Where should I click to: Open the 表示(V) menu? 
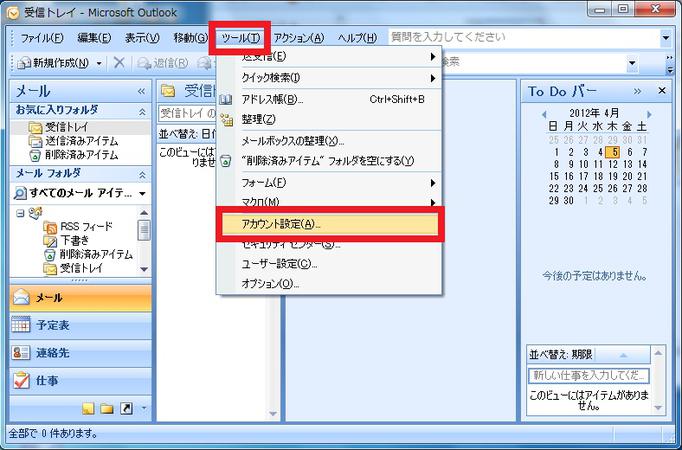click(x=142, y=38)
